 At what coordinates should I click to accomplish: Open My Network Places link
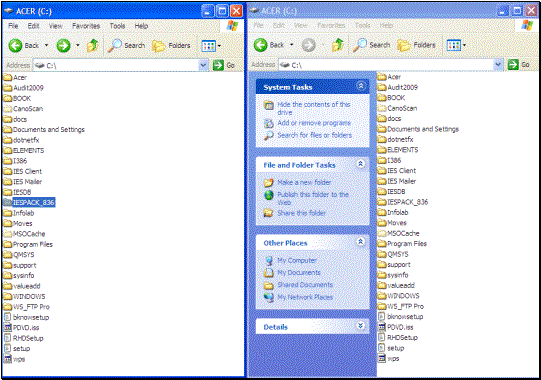point(305,297)
